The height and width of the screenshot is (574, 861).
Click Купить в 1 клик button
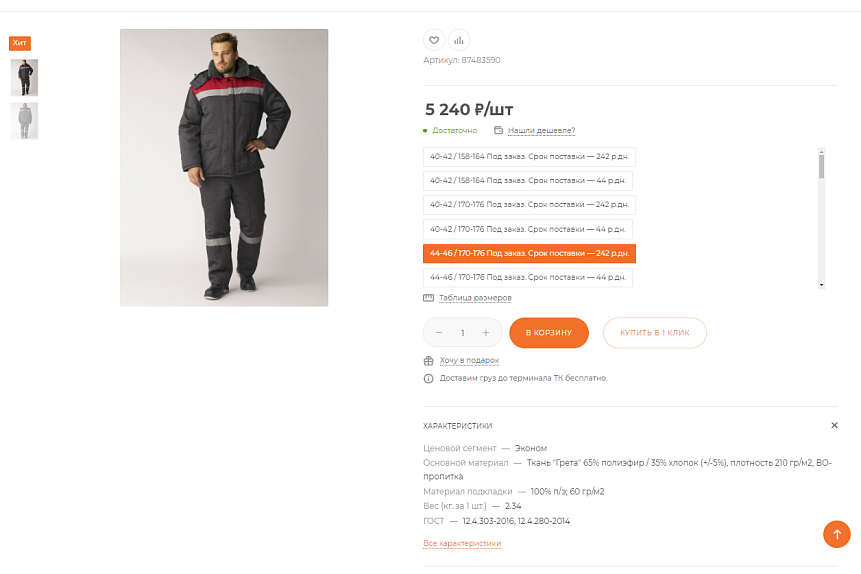pyautogui.click(x=655, y=333)
